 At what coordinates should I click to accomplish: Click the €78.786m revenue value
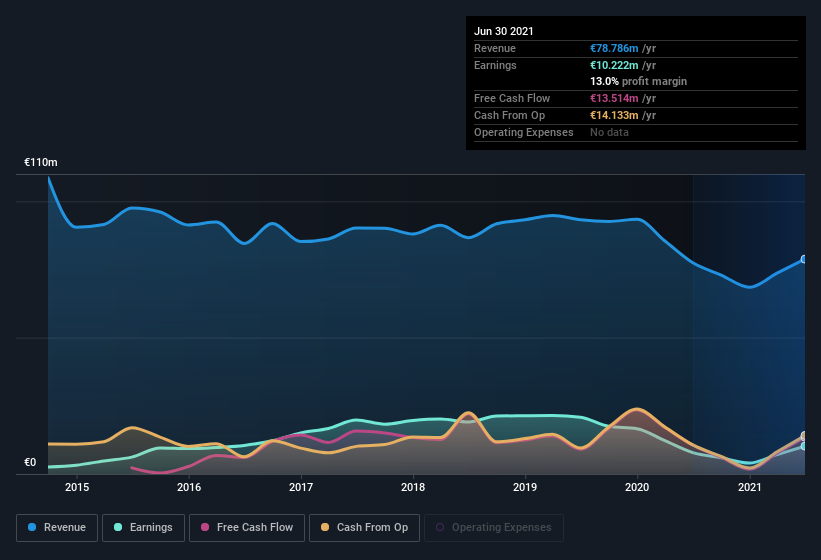coord(614,48)
